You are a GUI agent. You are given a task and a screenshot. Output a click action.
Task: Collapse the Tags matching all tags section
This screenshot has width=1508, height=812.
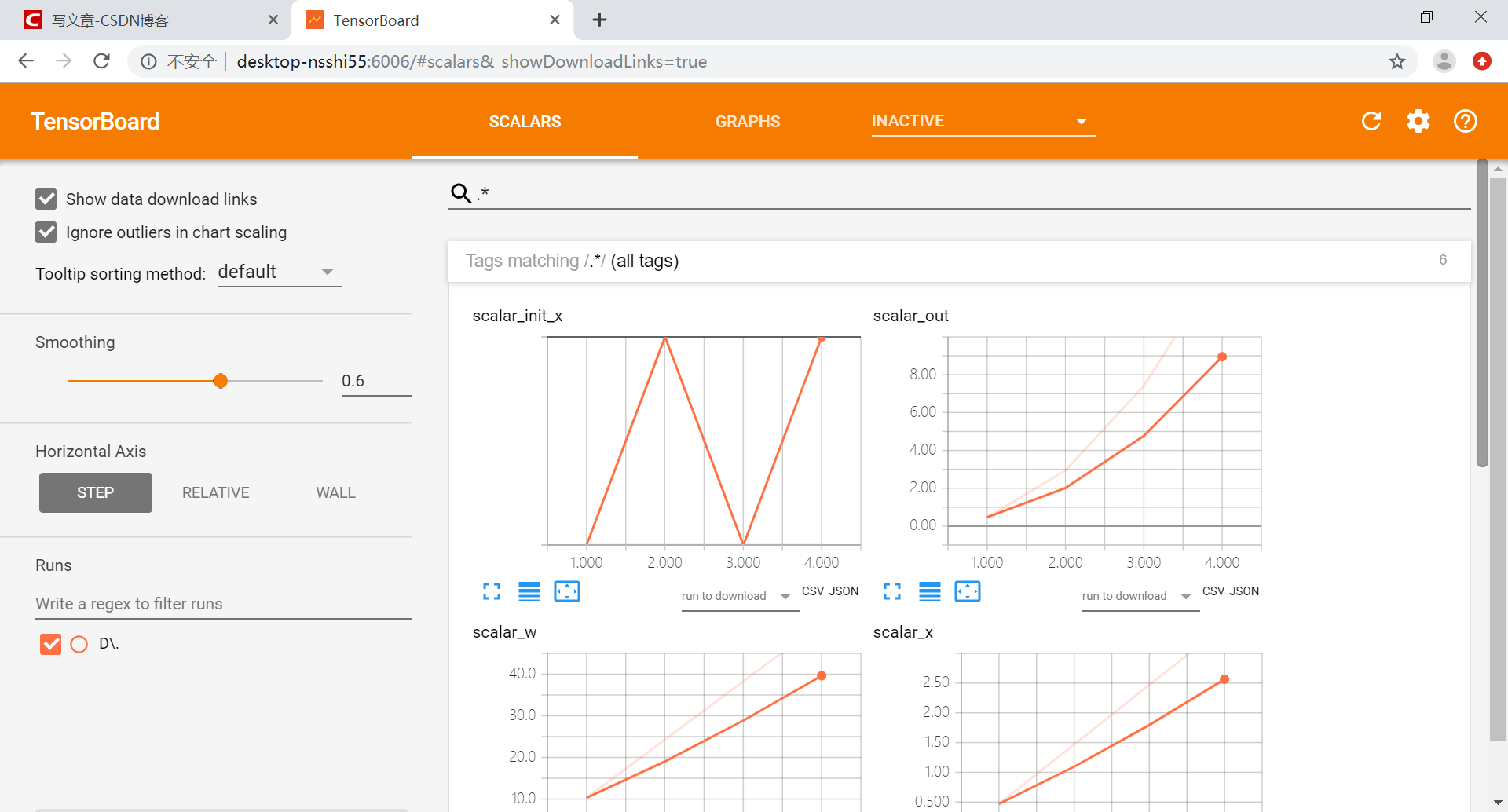coord(958,261)
